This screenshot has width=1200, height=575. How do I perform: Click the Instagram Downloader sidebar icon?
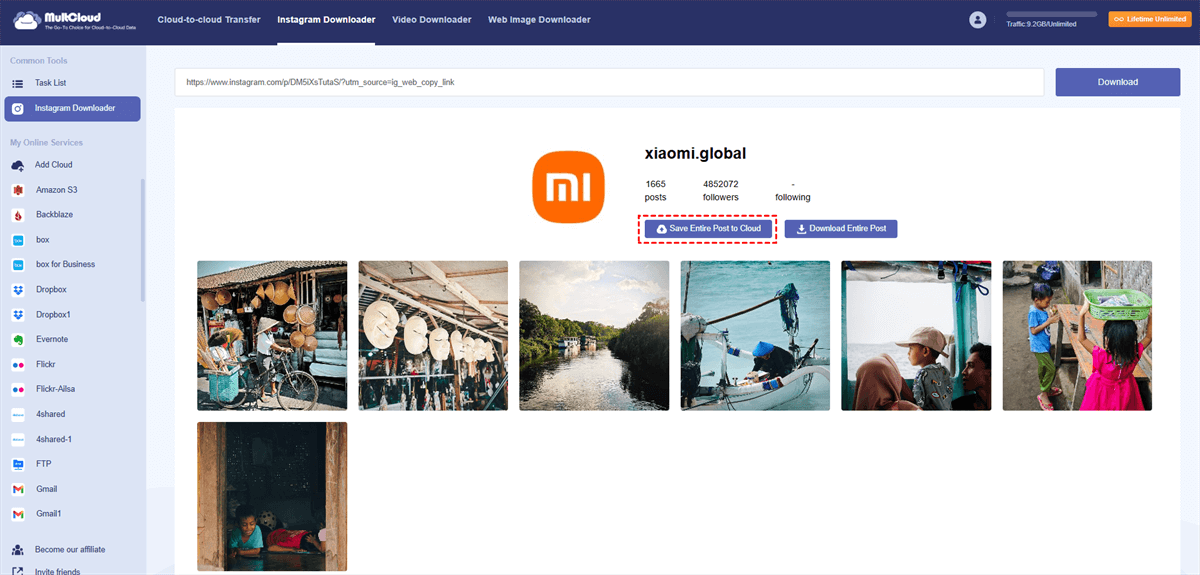[17, 108]
